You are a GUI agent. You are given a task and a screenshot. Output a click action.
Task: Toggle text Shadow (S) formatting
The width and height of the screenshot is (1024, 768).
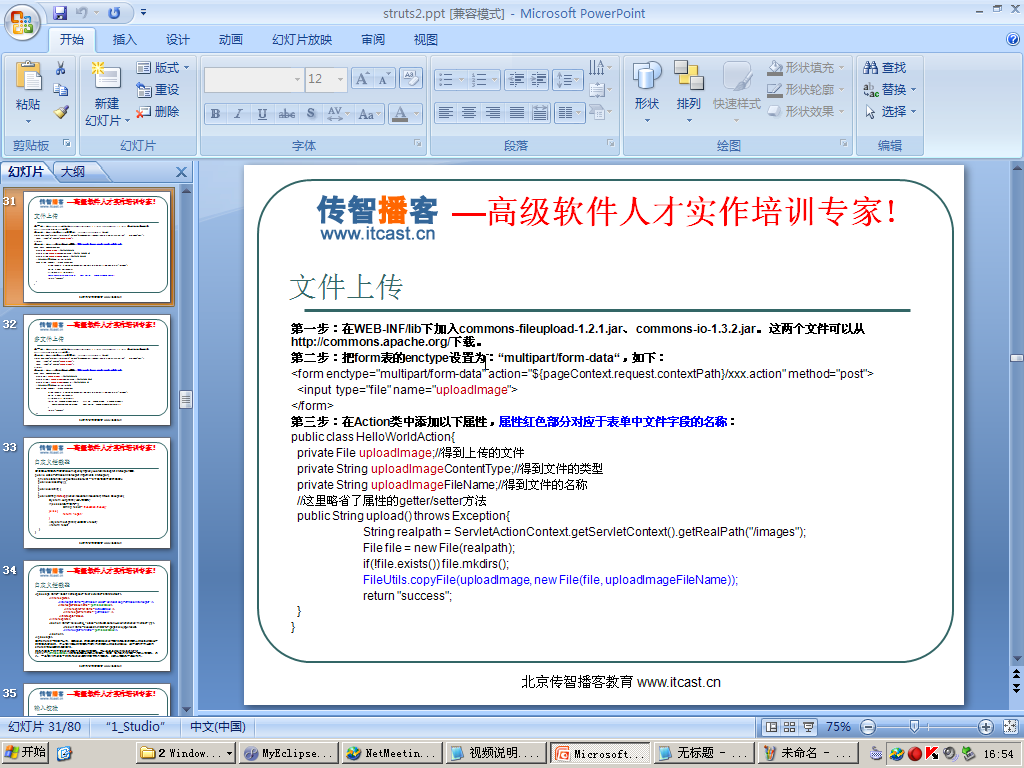click(311, 114)
